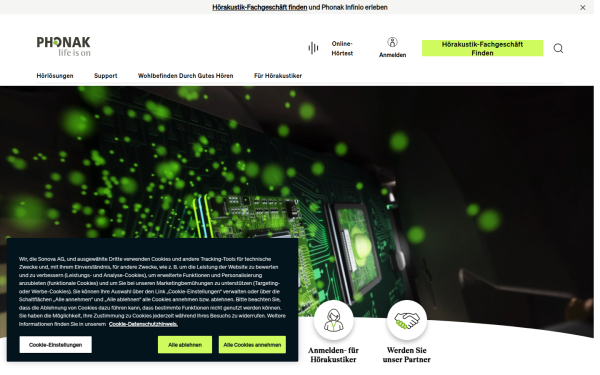Click the Hörakustiker person circle icon

[x=334, y=320]
